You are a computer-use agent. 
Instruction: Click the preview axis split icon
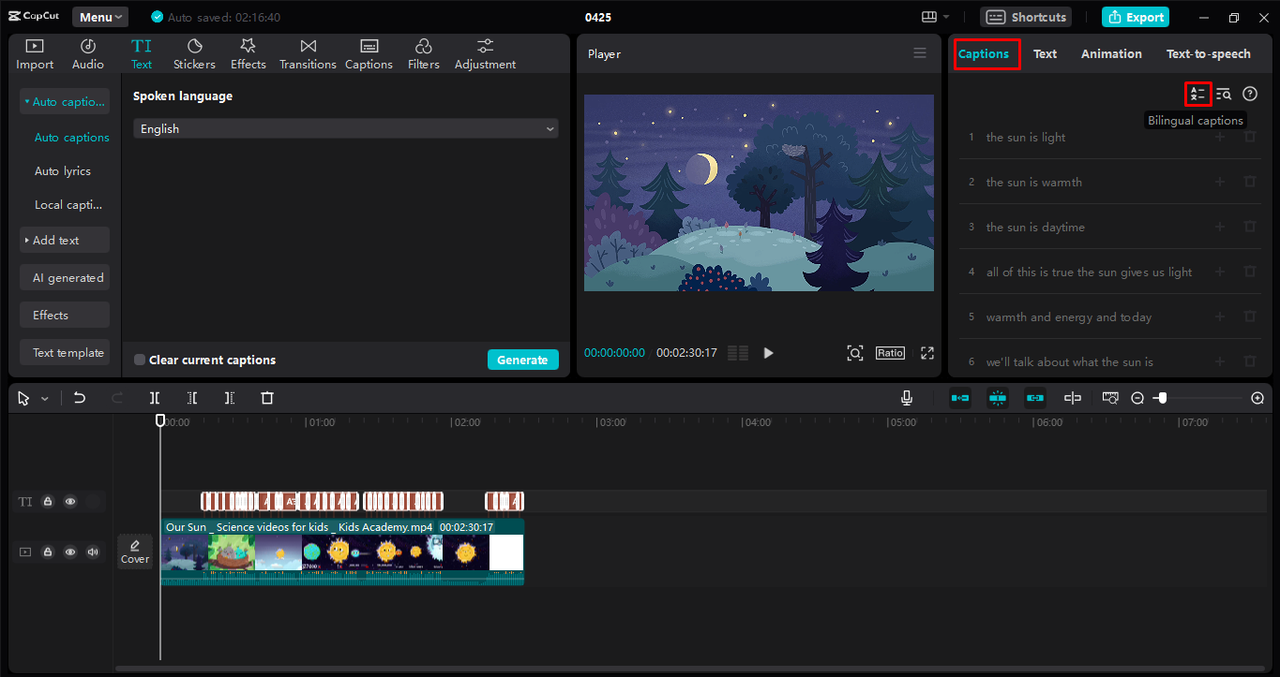point(1073,398)
